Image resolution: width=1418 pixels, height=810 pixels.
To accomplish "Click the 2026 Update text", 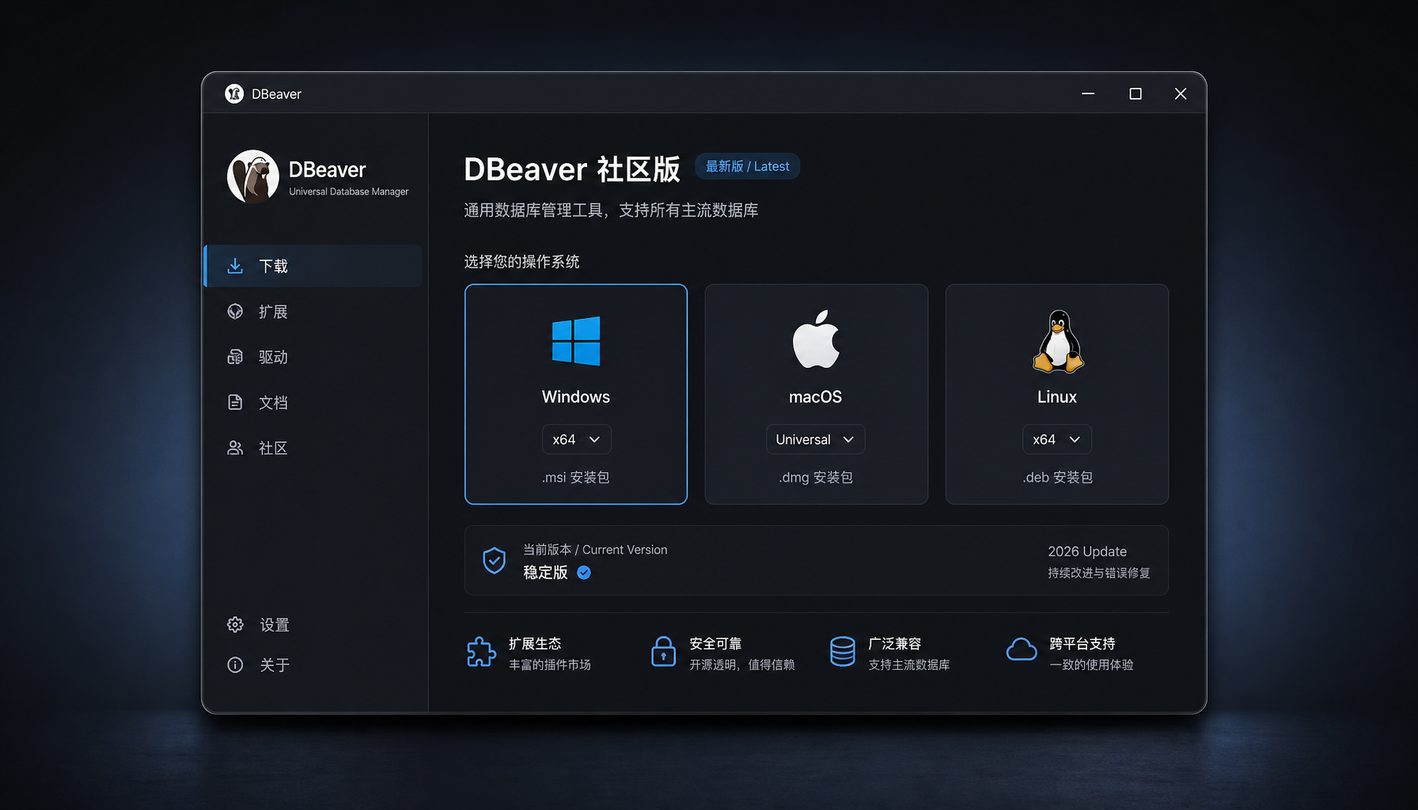I will (1087, 552).
